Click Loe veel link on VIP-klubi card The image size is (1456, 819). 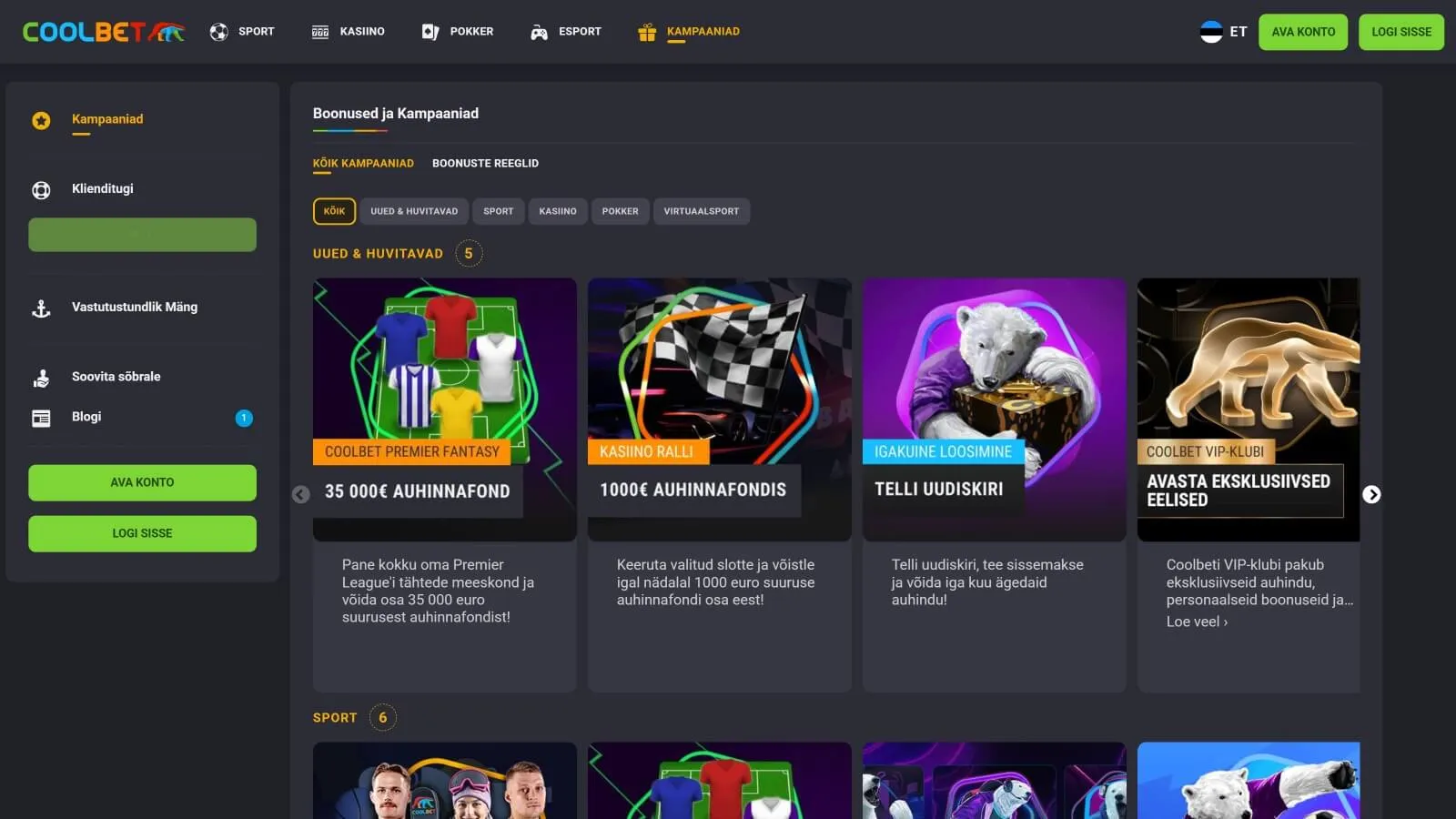pos(1197,622)
